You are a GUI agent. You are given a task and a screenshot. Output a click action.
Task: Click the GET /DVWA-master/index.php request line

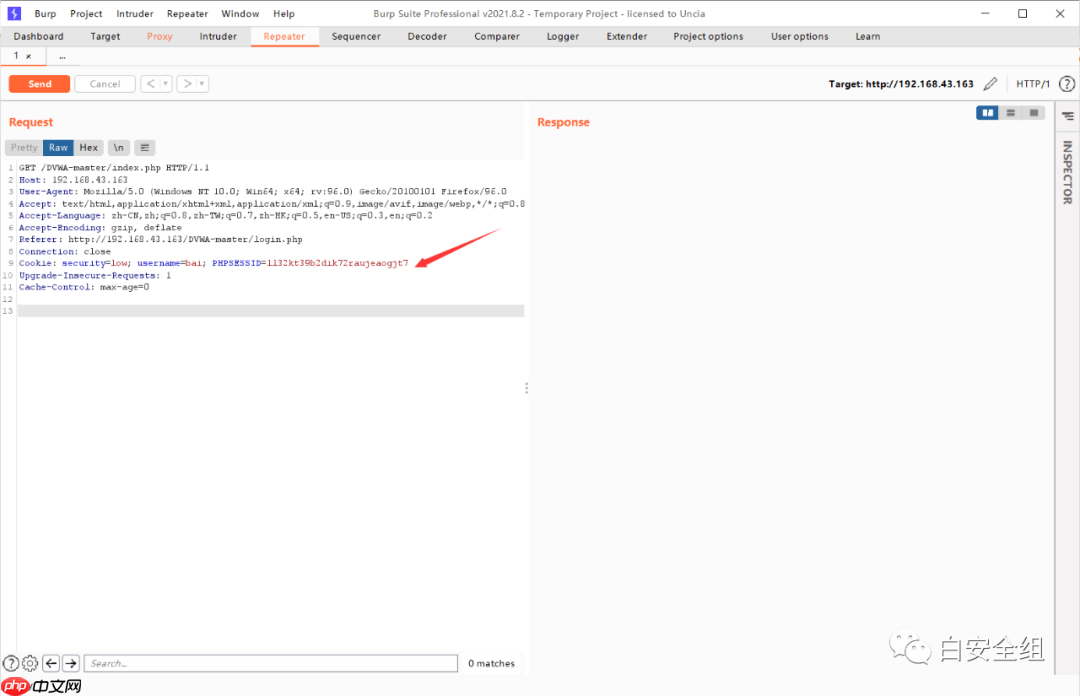(x=114, y=167)
